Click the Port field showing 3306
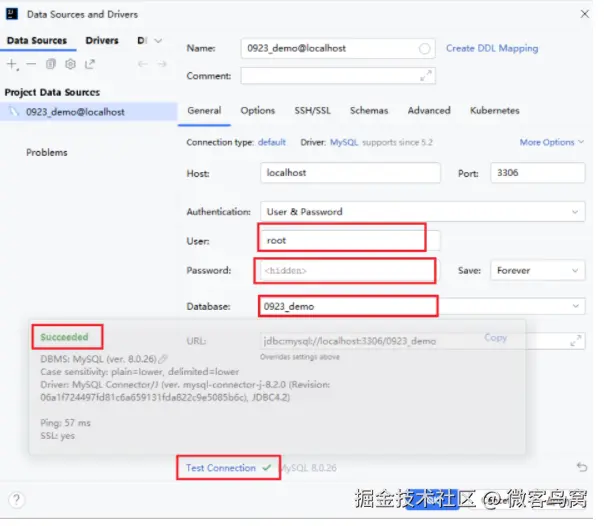The image size is (604, 526). [x=538, y=173]
